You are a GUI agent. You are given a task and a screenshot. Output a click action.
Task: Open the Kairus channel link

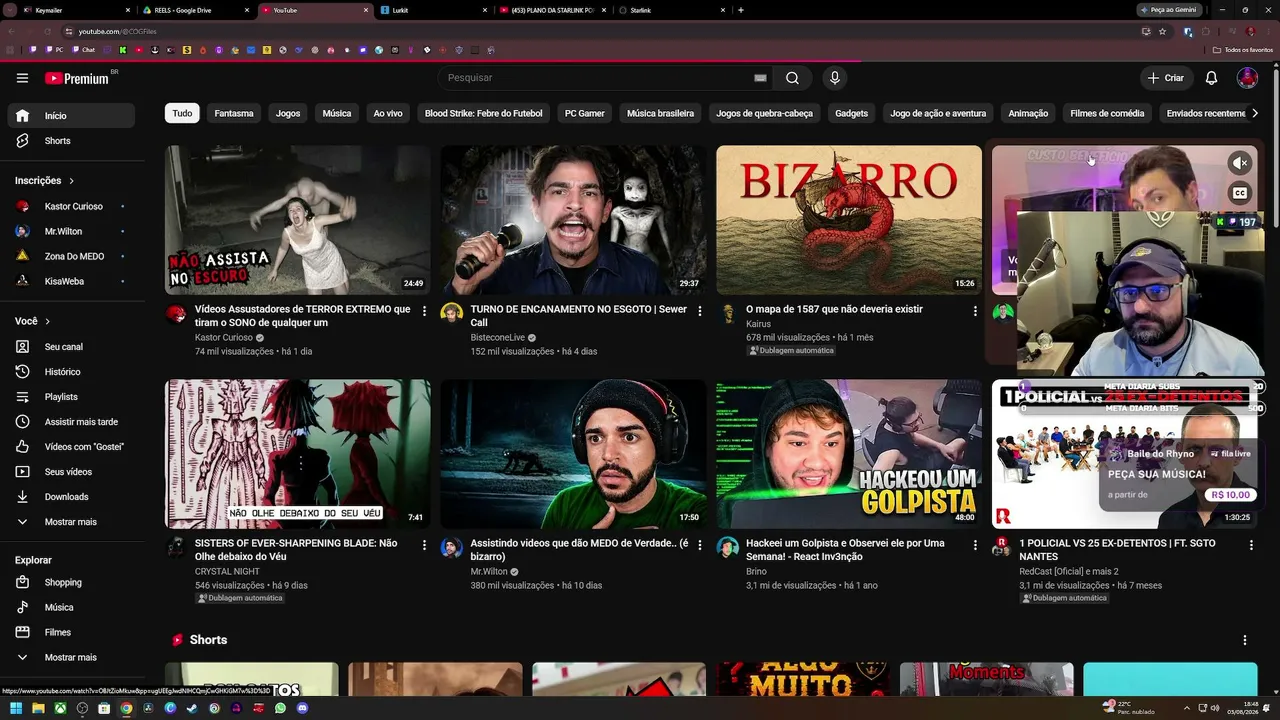tap(759, 324)
